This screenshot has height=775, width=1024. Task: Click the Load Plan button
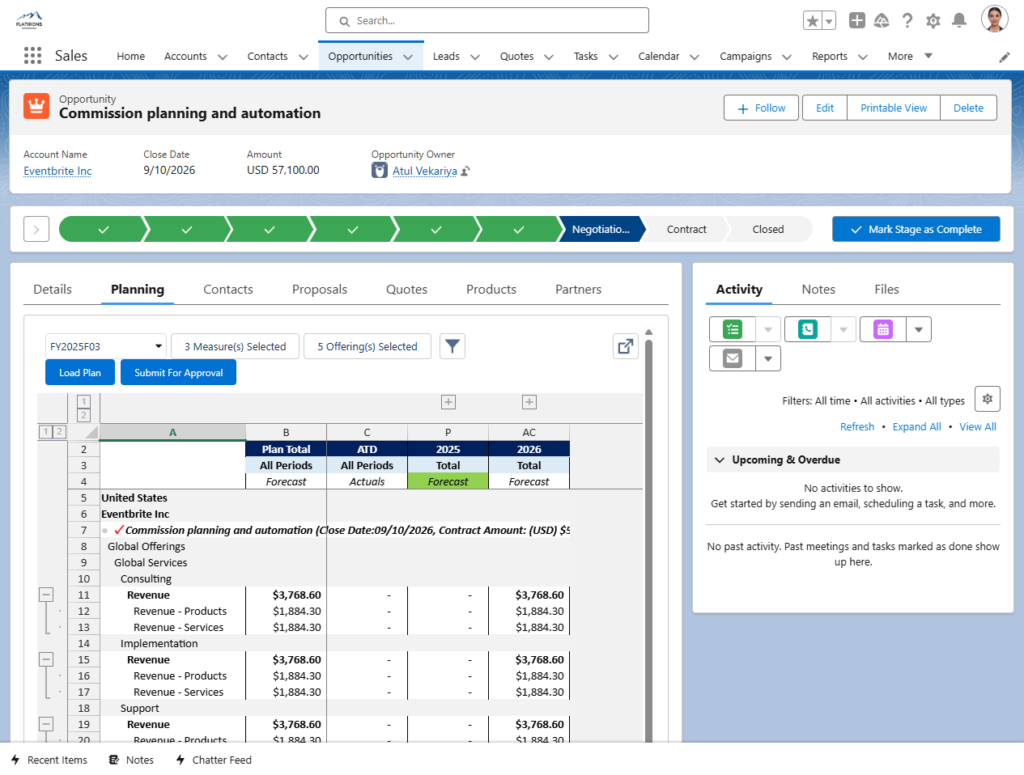click(x=80, y=373)
